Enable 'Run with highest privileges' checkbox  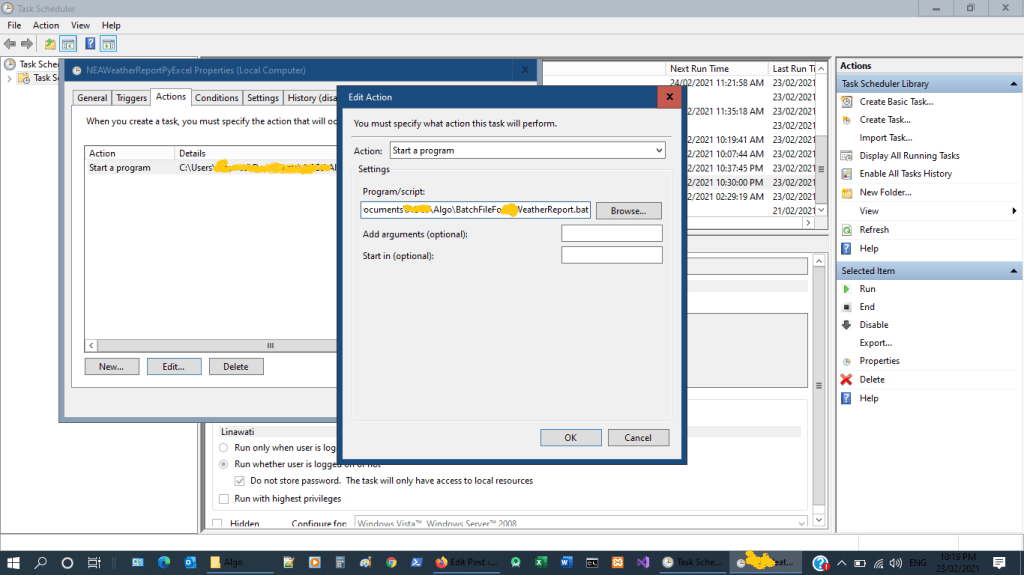(224, 499)
